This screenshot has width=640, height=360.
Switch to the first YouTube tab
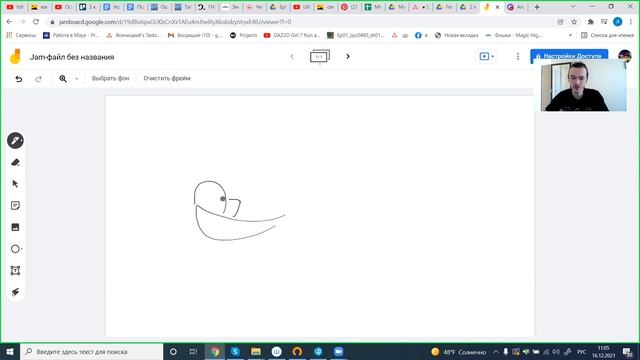tap(15, 7)
